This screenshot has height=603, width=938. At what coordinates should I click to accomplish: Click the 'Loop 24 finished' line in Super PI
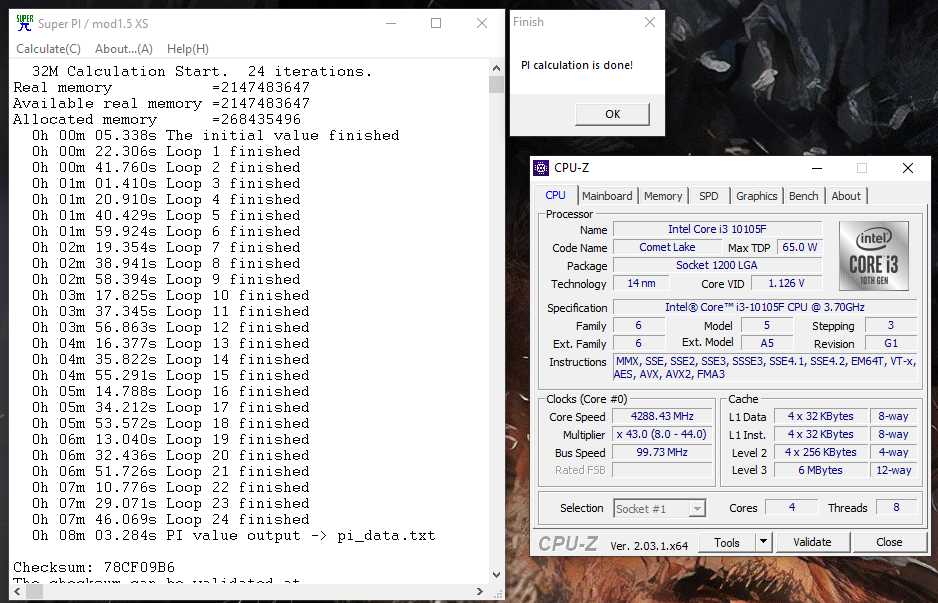click(x=171, y=519)
